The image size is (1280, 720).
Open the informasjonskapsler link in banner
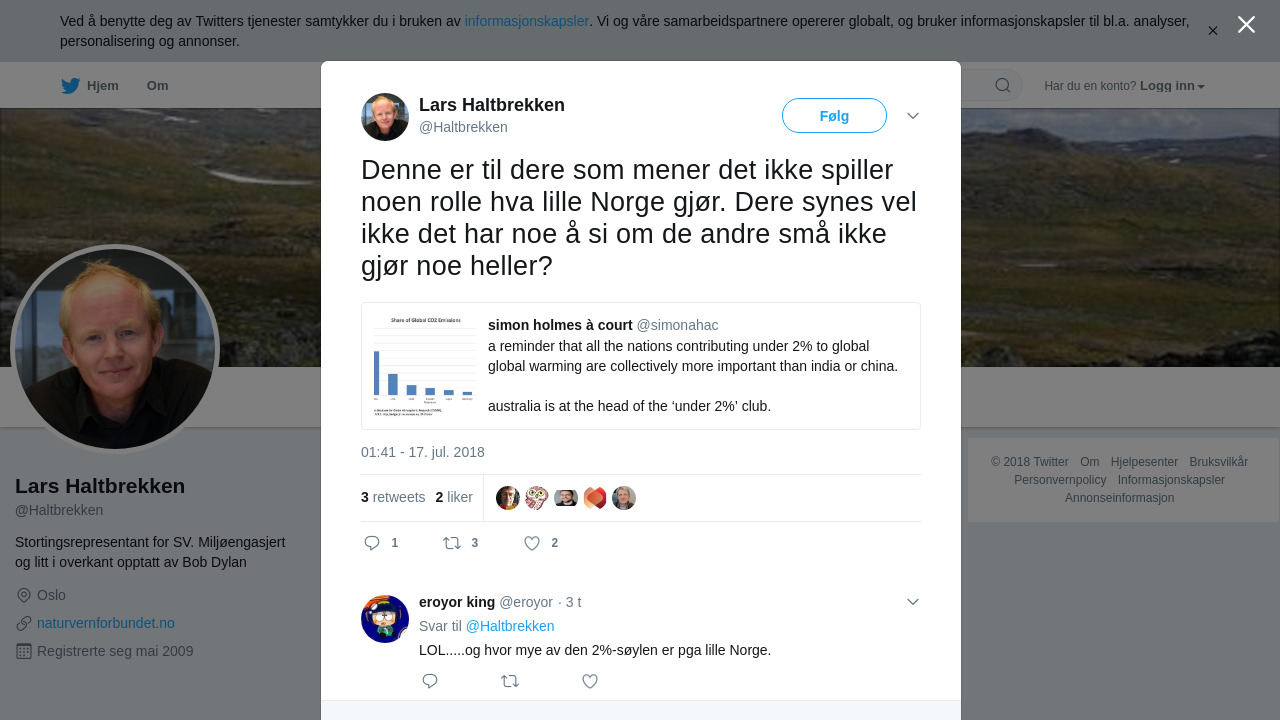pyautogui.click(x=526, y=21)
